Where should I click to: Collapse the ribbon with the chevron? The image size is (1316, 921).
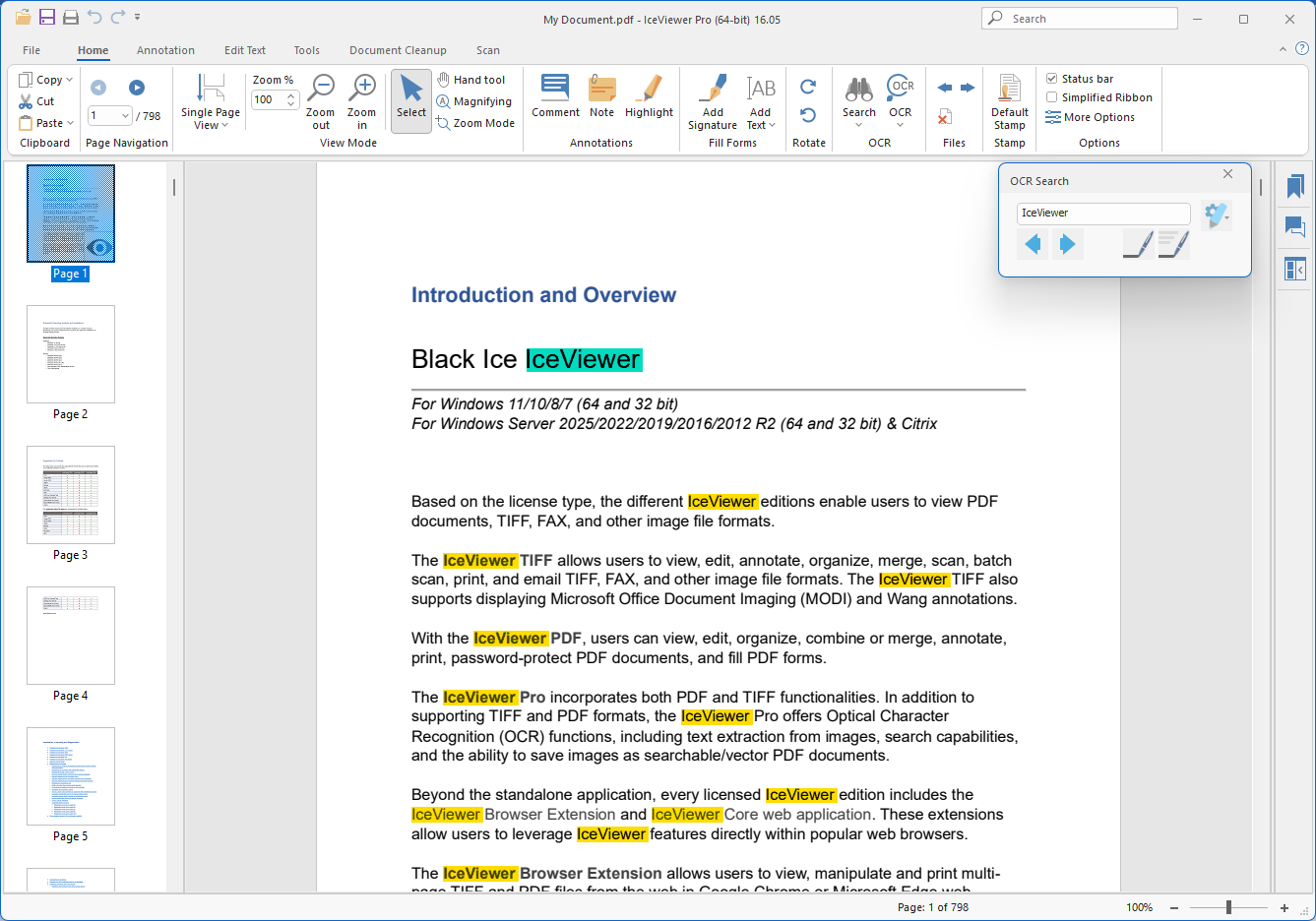pos(1283,49)
